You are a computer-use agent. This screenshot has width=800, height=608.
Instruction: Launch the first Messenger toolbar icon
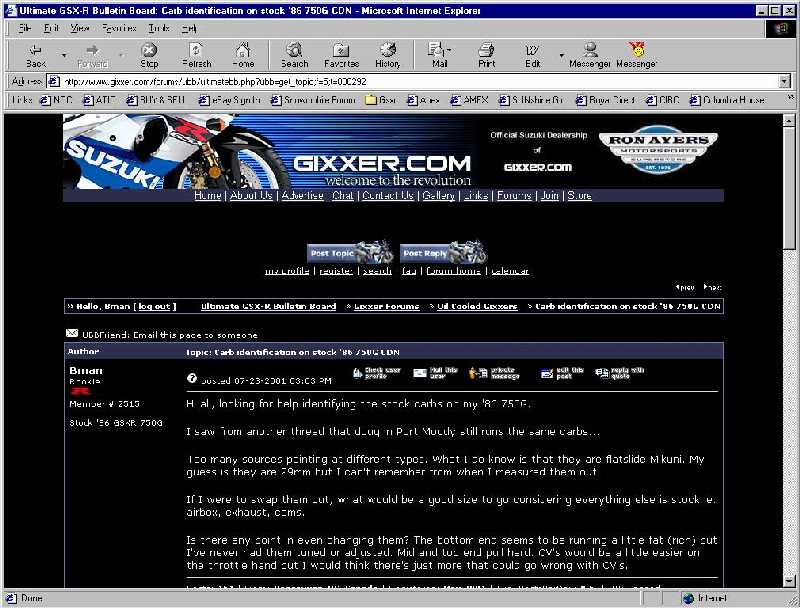(x=590, y=56)
